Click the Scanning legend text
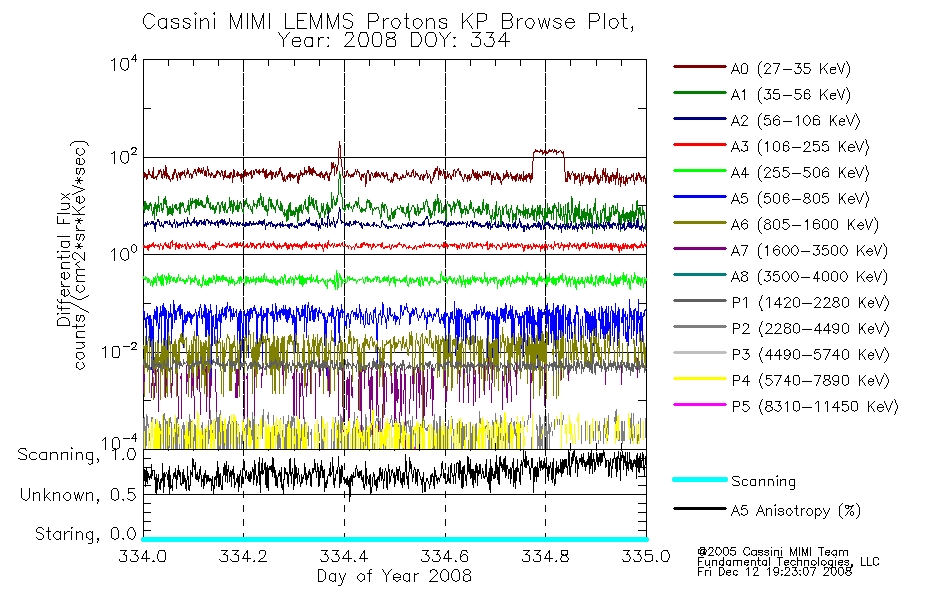Image resolution: width=950 pixels, height=600 pixels. click(x=763, y=482)
